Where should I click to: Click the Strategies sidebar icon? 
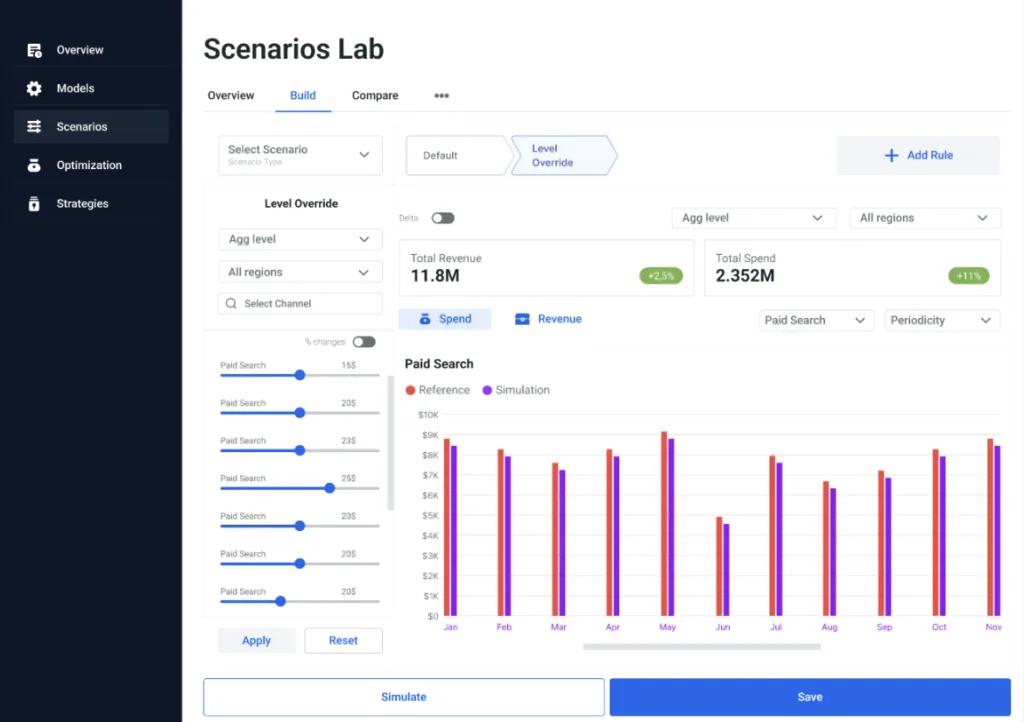point(34,204)
